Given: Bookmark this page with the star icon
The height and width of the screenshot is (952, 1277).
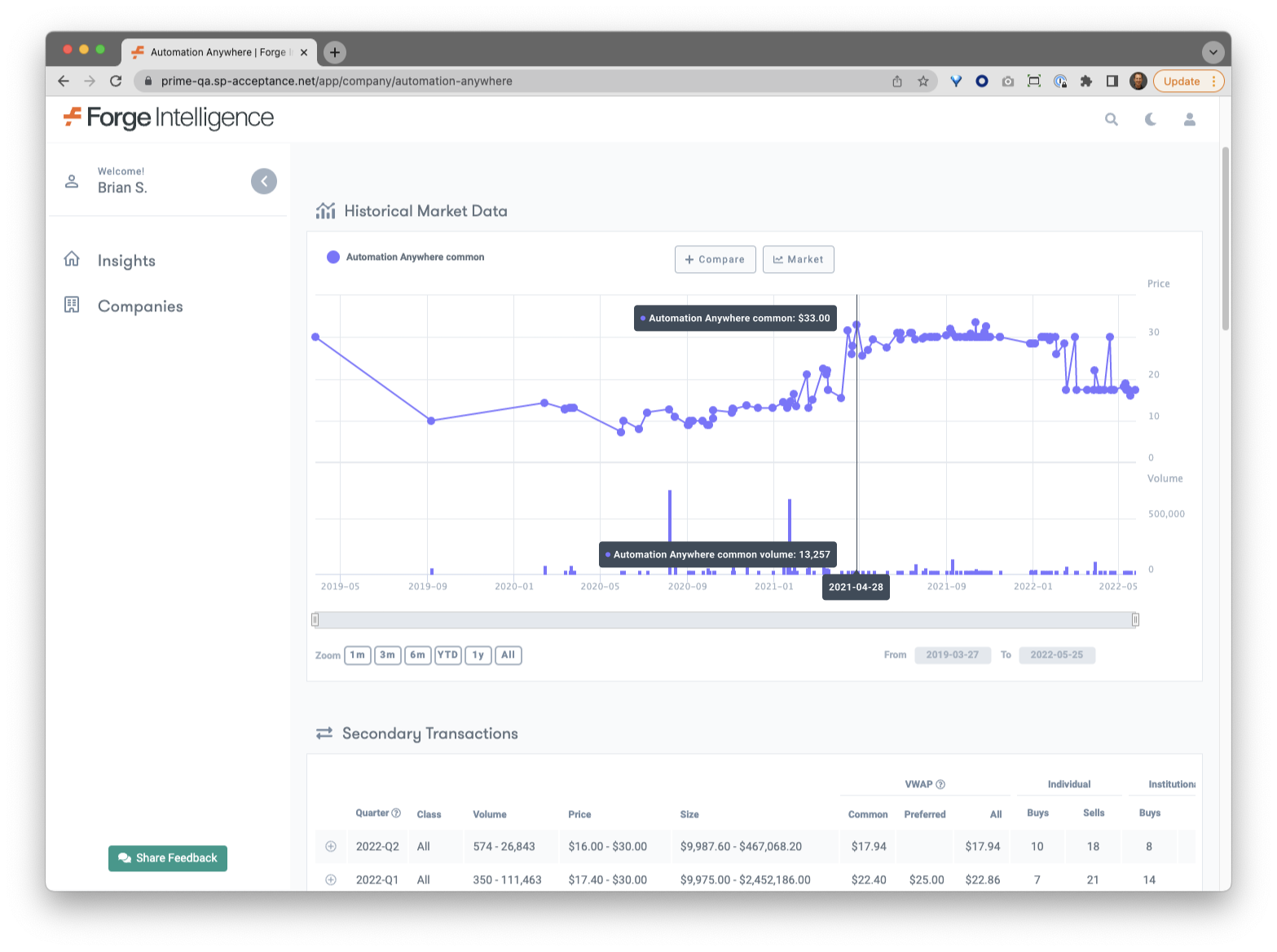Looking at the screenshot, I should pos(923,81).
